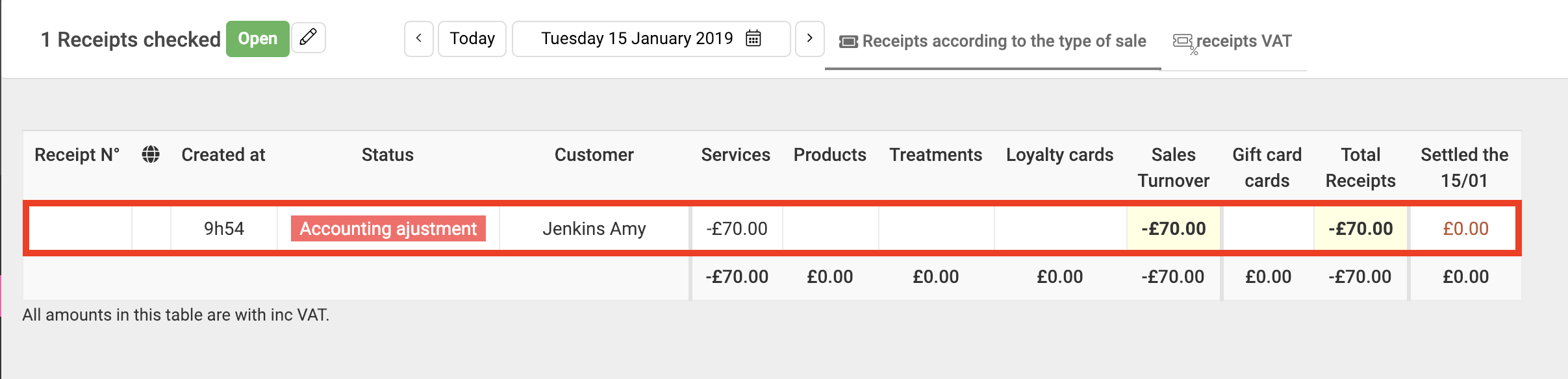Image resolution: width=1568 pixels, height=379 pixels.
Task: Open the Tuesday 15 January 2019 date picker
Action: [x=651, y=38]
